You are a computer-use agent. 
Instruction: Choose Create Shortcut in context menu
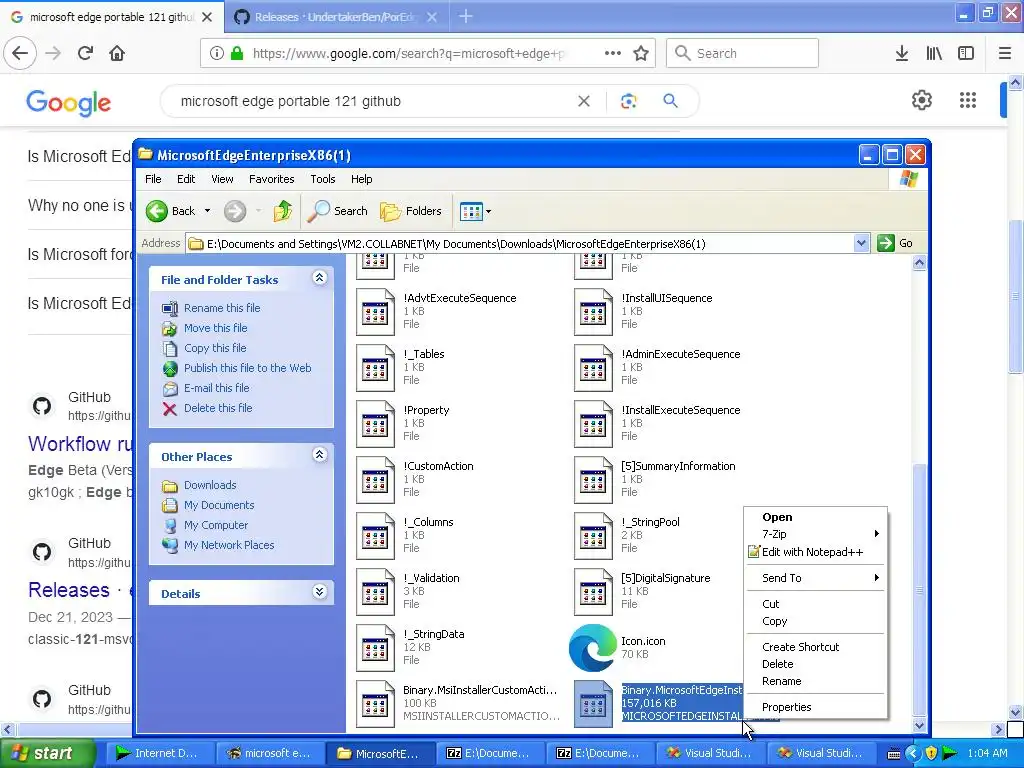click(x=816, y=647)
